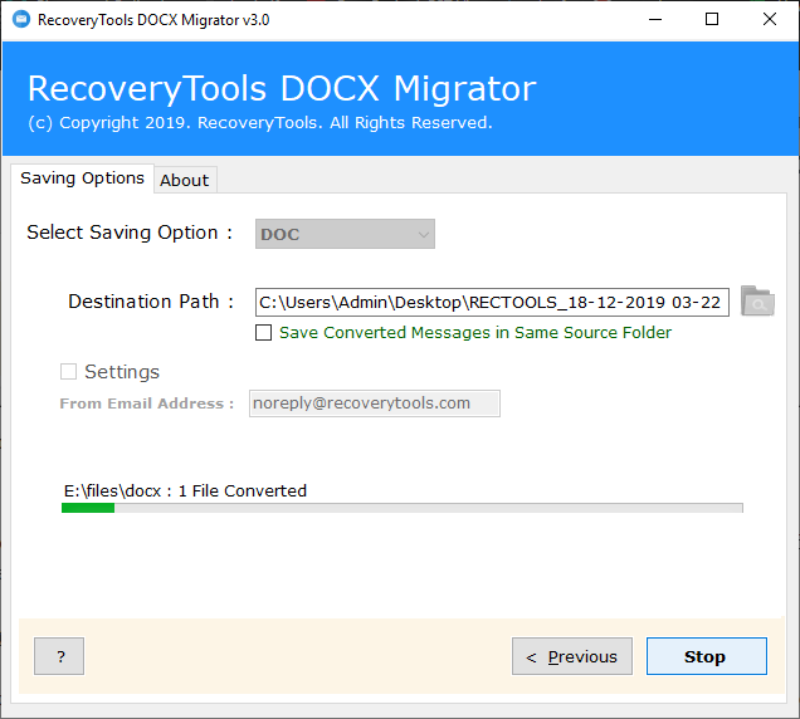Open the Select Saving Option DOC dropdown
This screenshot has height=719, width=800.
(345, 234)
